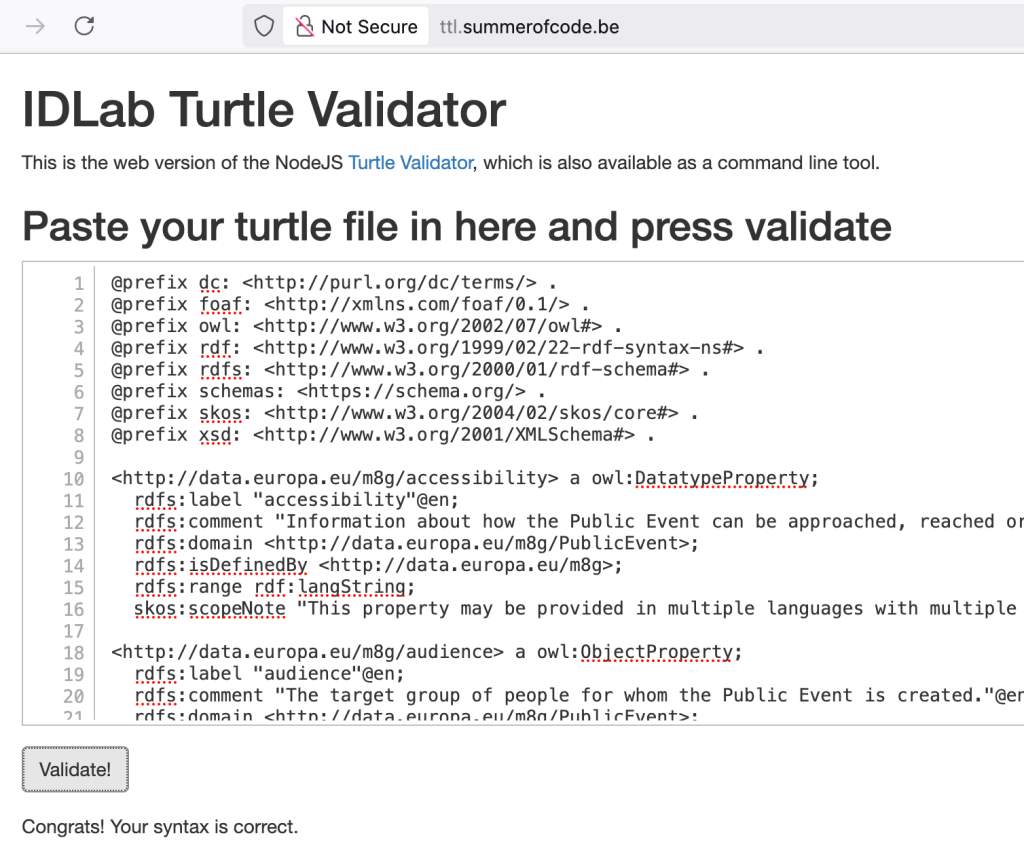The width and height of the screenshot is (1024, 842).
Task: Click the '@prefix rdfs:' rdf-schema line
Action: coord(410,369)
